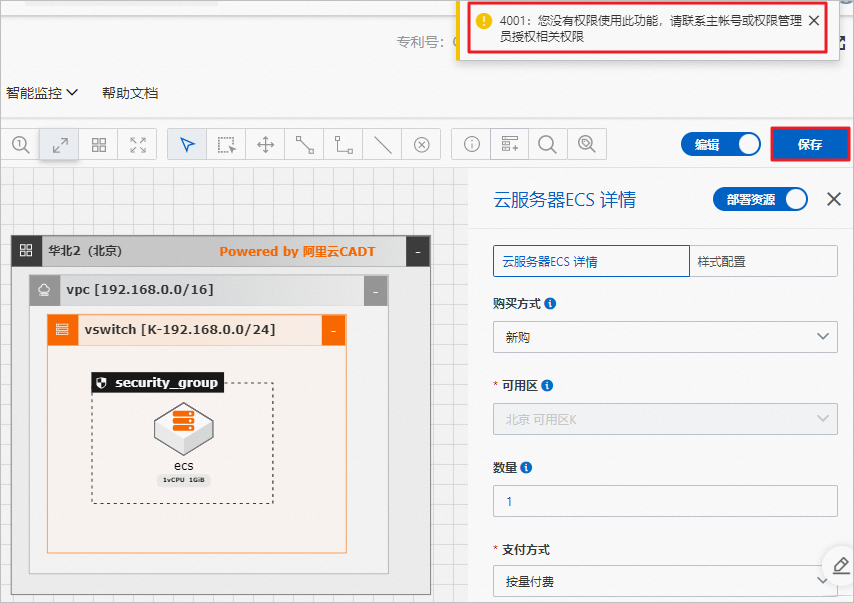
Task: Click the fullscreen expand arrows icon
Action: pyautogui.click(x=138, y=144)
